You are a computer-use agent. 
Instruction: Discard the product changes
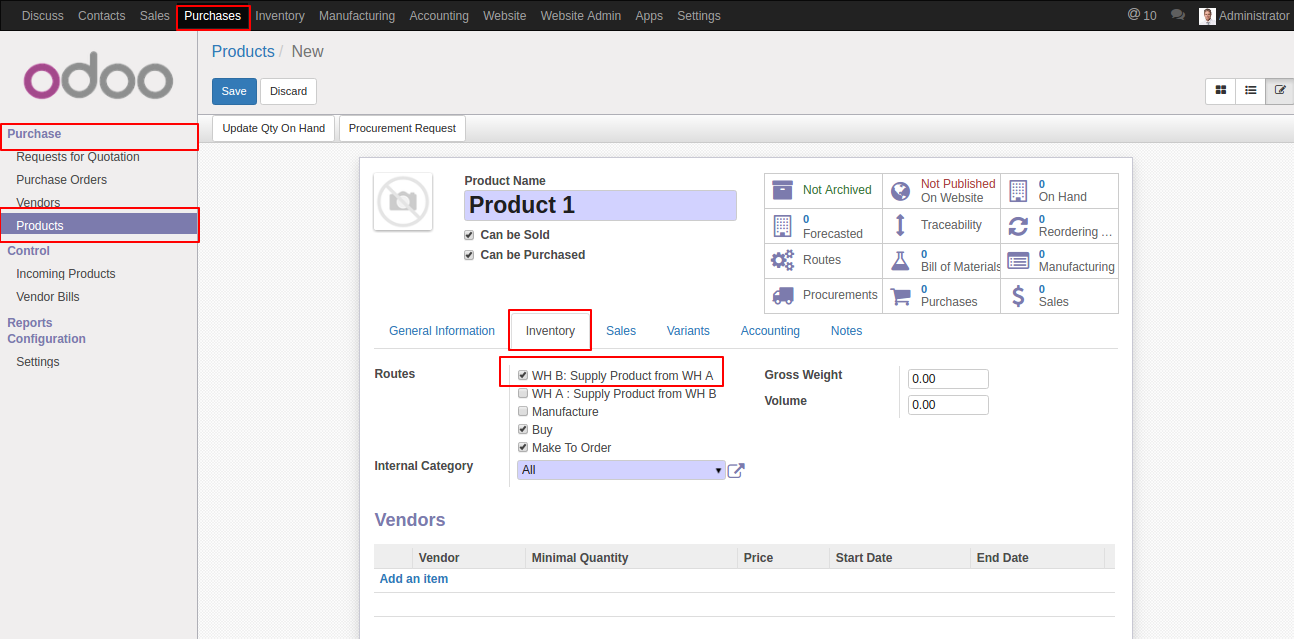(x=289, y=91)
